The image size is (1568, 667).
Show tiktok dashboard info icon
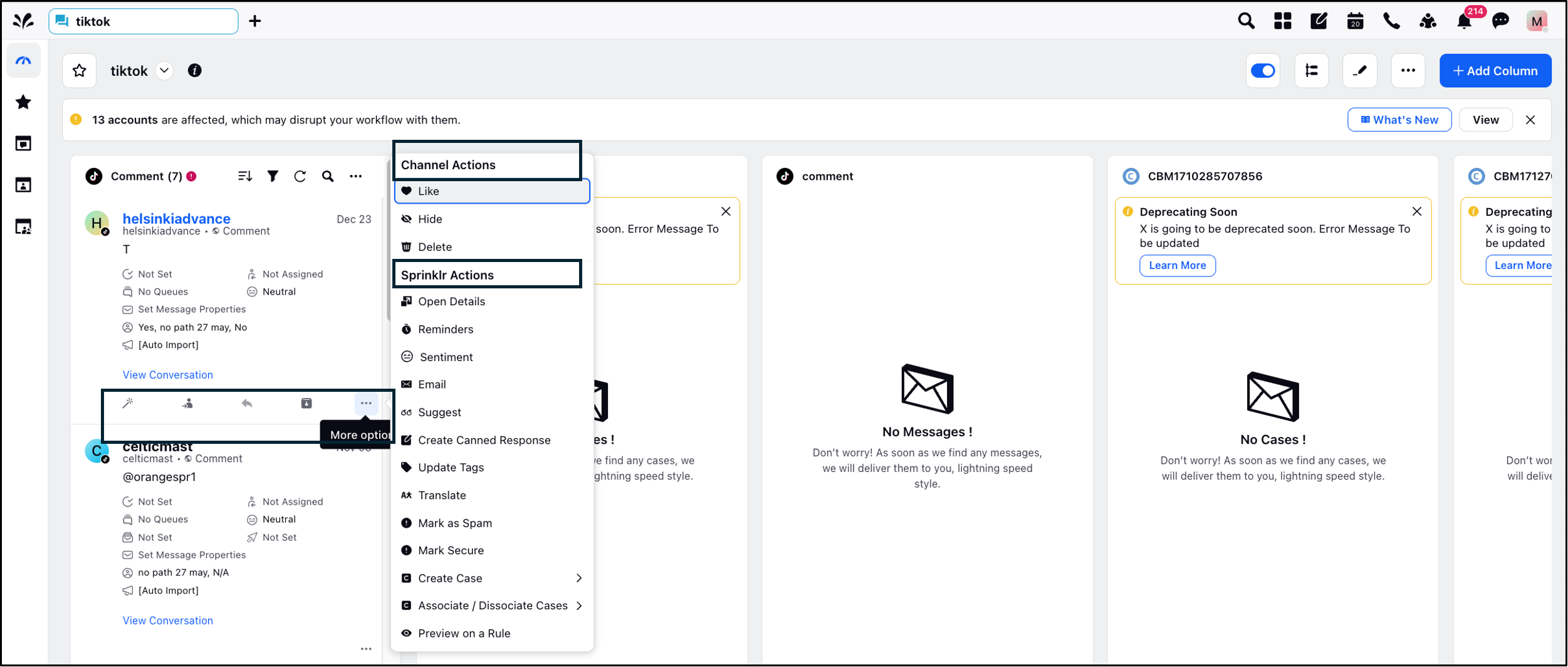point(195,71)
